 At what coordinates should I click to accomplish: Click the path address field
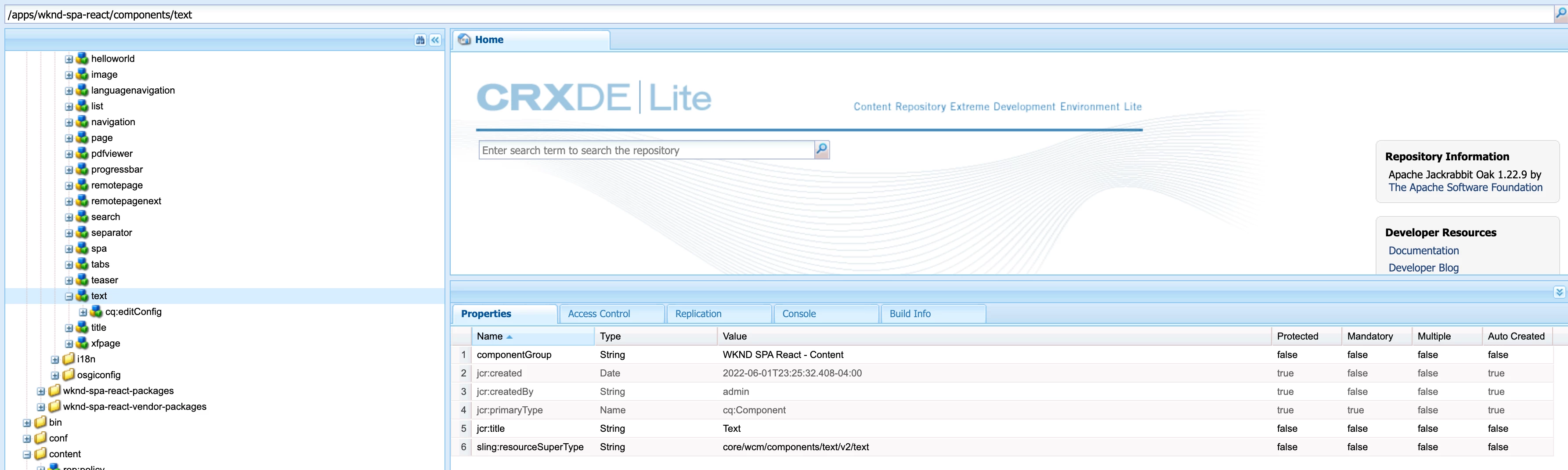pyautogui.click(x=779, y=14)
